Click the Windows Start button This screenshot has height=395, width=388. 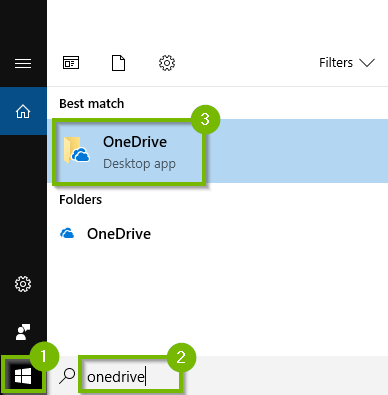[x=23, y=376]
